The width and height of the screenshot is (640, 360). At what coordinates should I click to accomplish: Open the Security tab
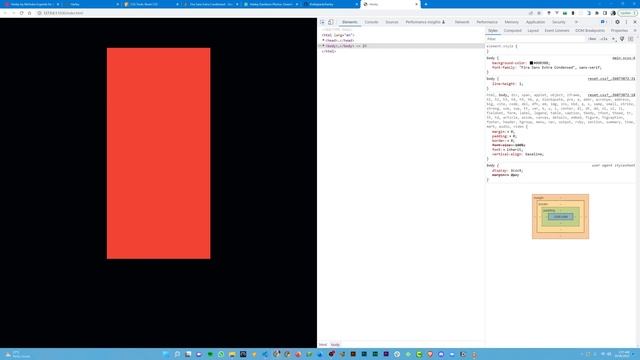(x=559, y=22)
